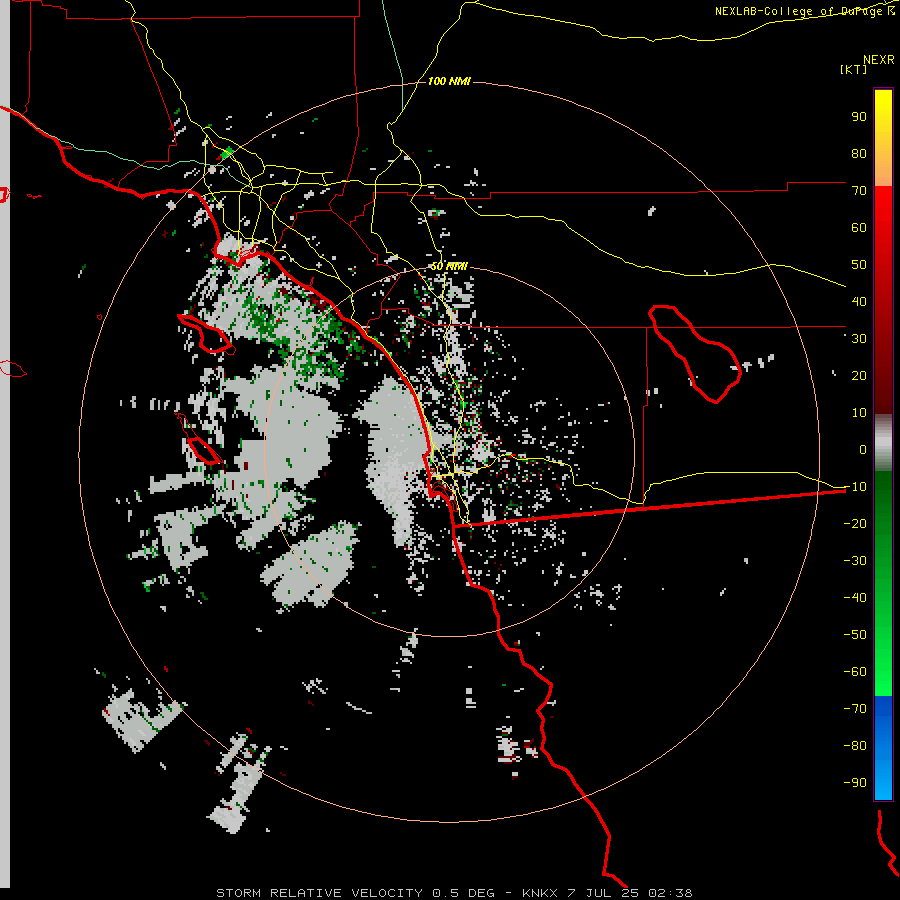Click the -80 value on the velocity scale

(x=855, y=746)
